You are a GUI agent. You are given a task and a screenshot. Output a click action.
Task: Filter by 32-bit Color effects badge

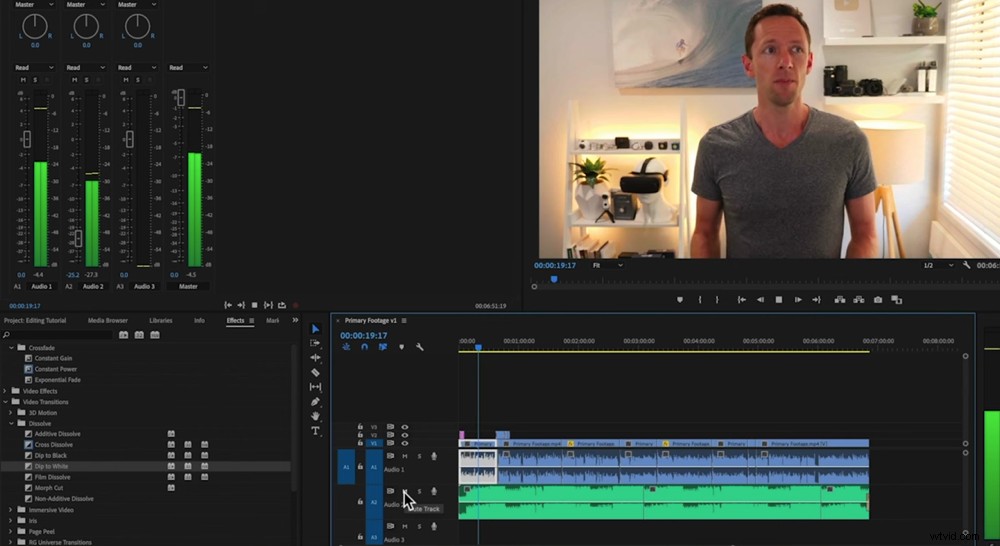click(139, 335)
